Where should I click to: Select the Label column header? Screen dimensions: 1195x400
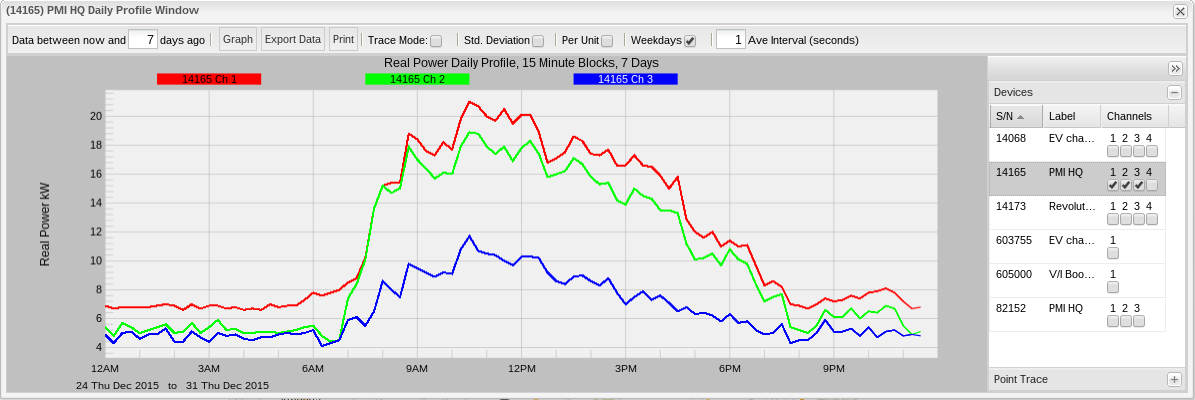click(x=1071, y=116)
